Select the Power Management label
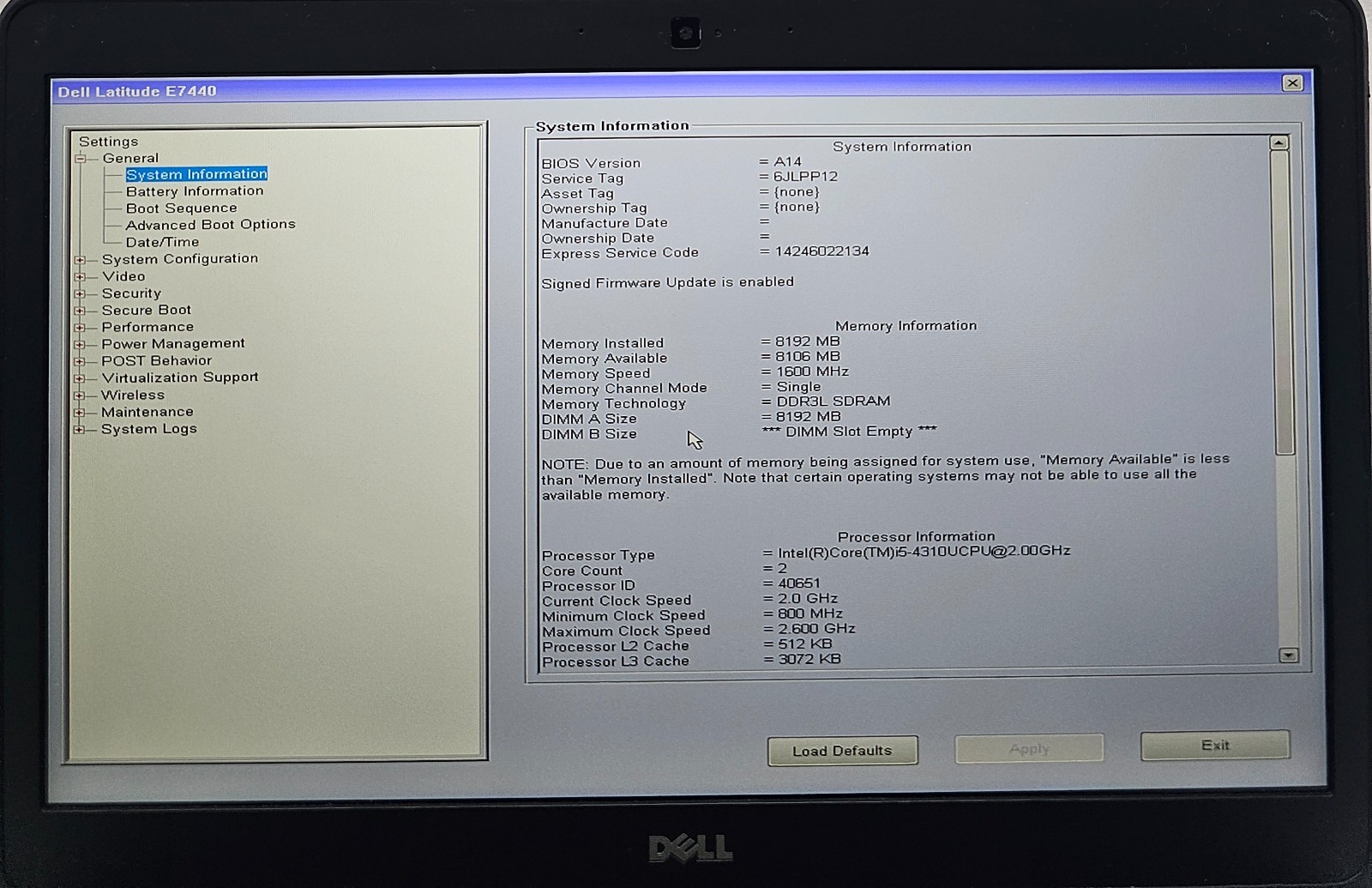The image size is (1372, 888). (173, 343)
